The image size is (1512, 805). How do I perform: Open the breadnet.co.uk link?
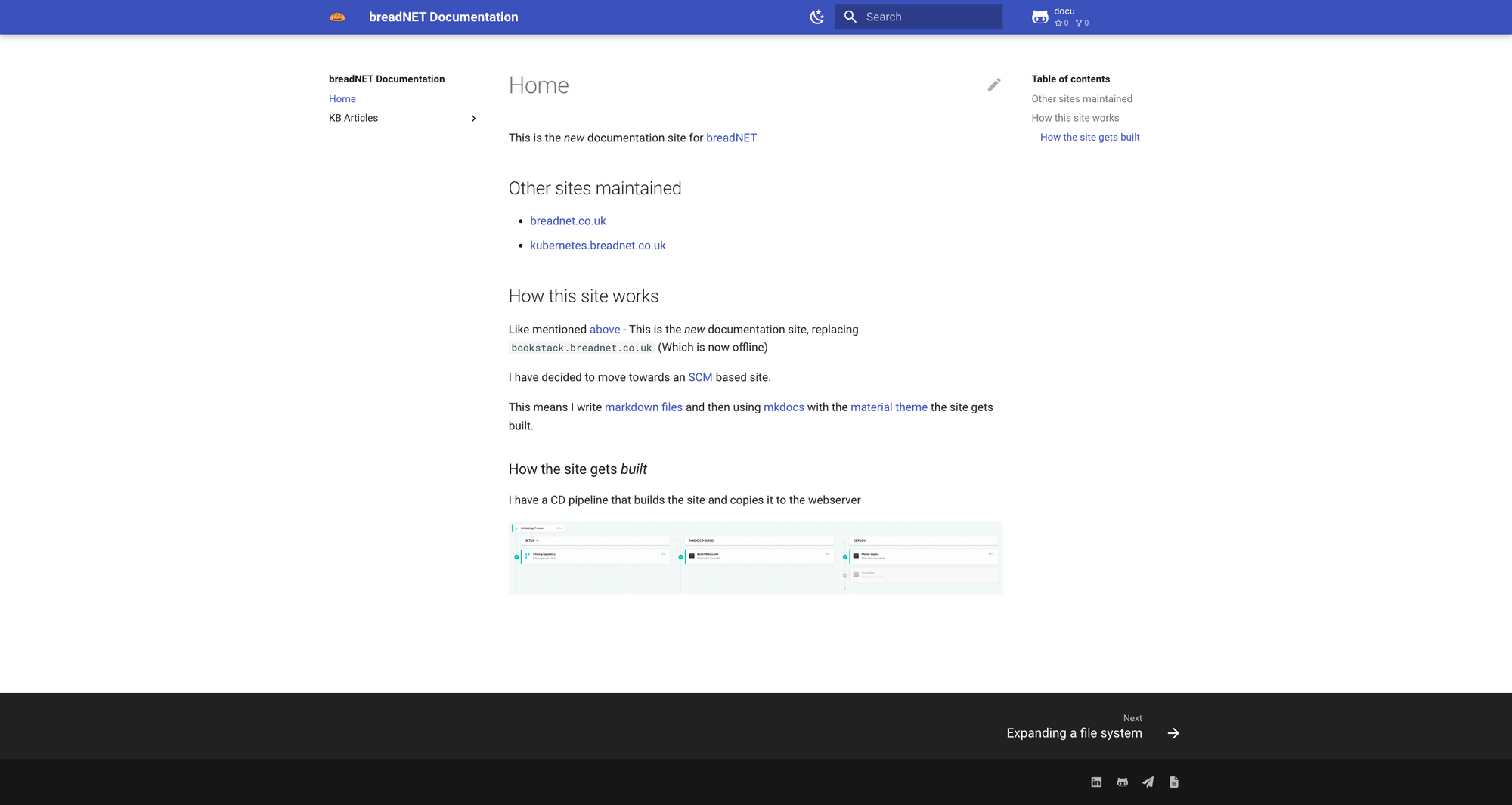pyautogui.click(x=568, y=221)
